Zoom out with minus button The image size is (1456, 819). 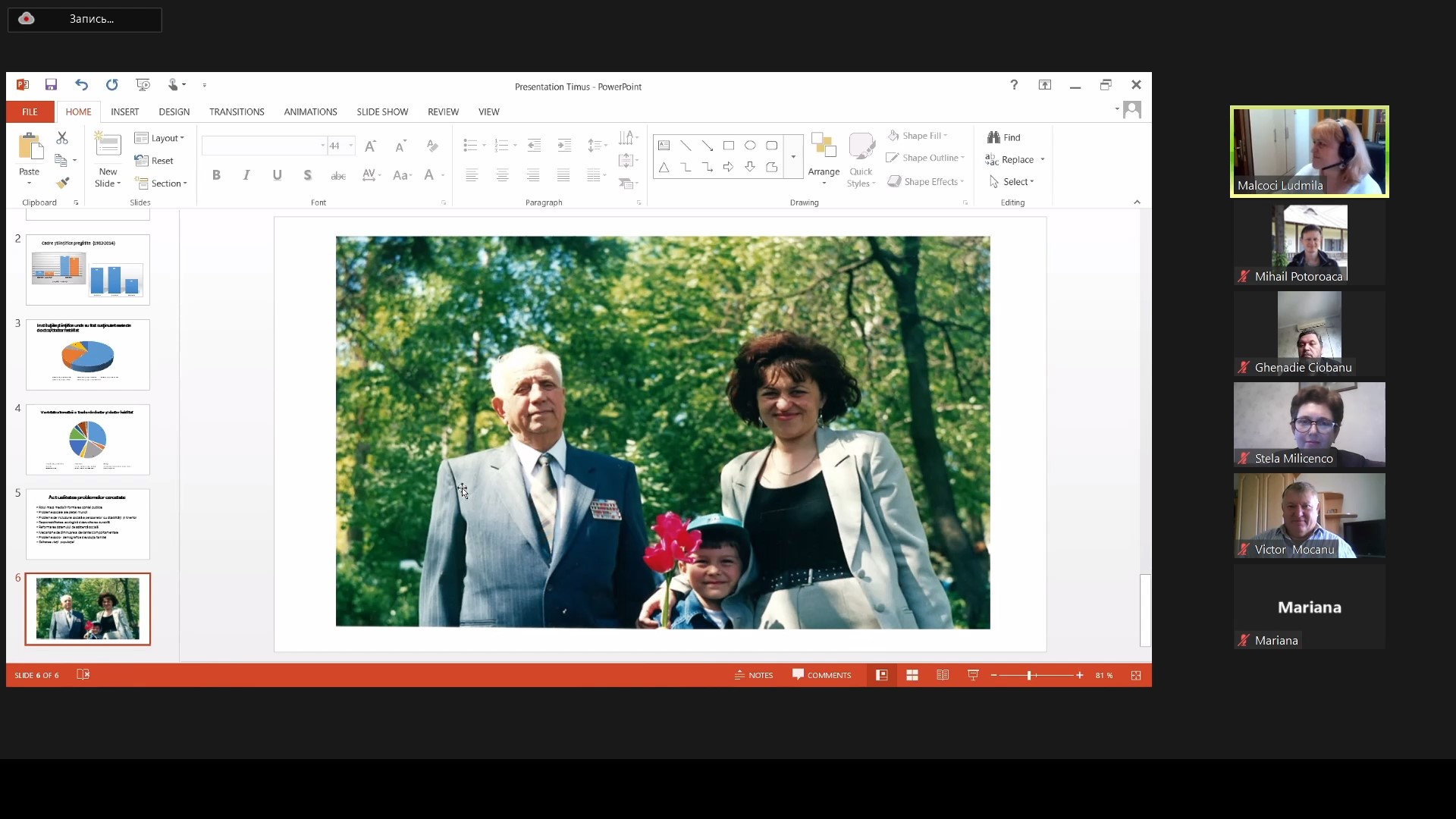(x=993, y=675)
